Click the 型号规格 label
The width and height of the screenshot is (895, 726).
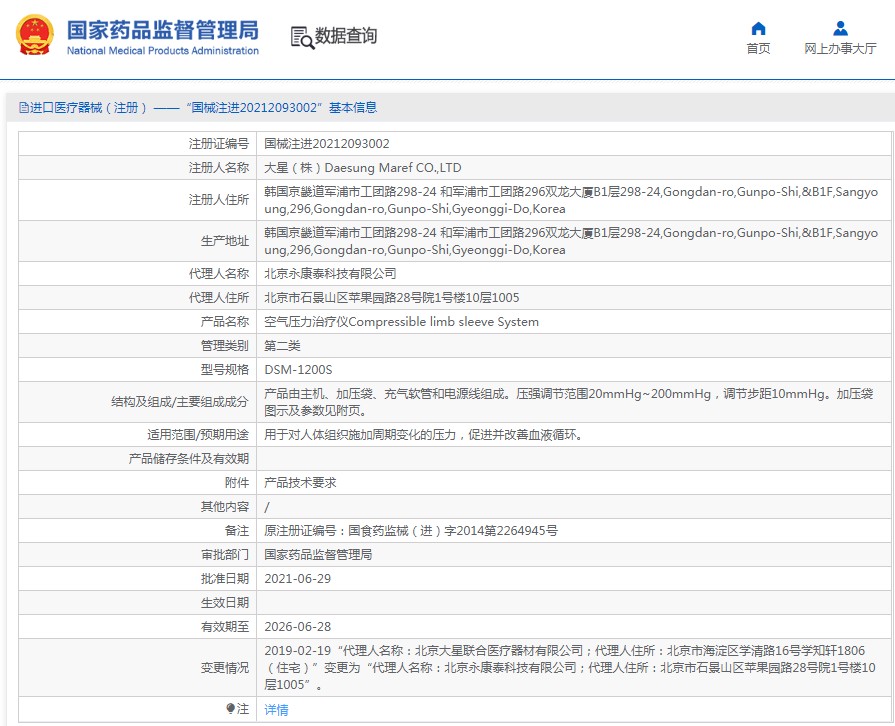[225, 370]
